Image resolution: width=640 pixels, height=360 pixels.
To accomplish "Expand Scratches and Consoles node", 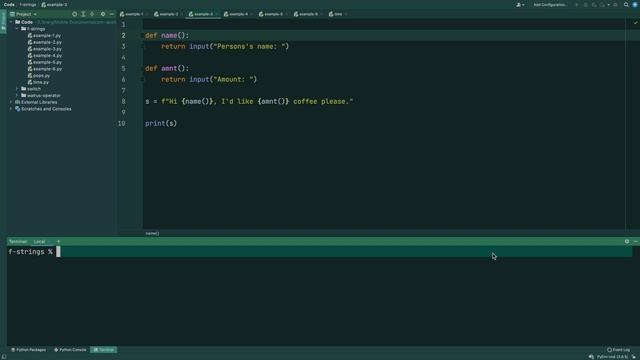I will [x=11, y=109].
